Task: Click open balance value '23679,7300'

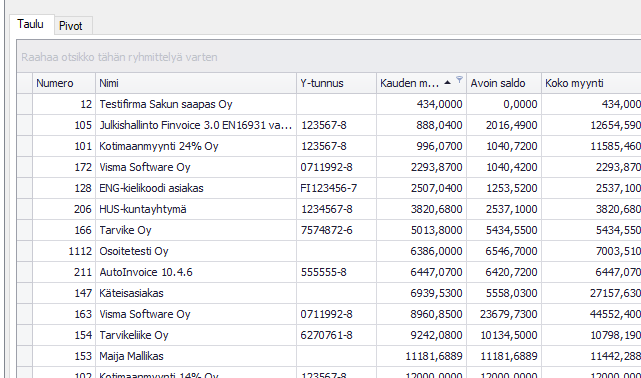Action: point(504,314)
